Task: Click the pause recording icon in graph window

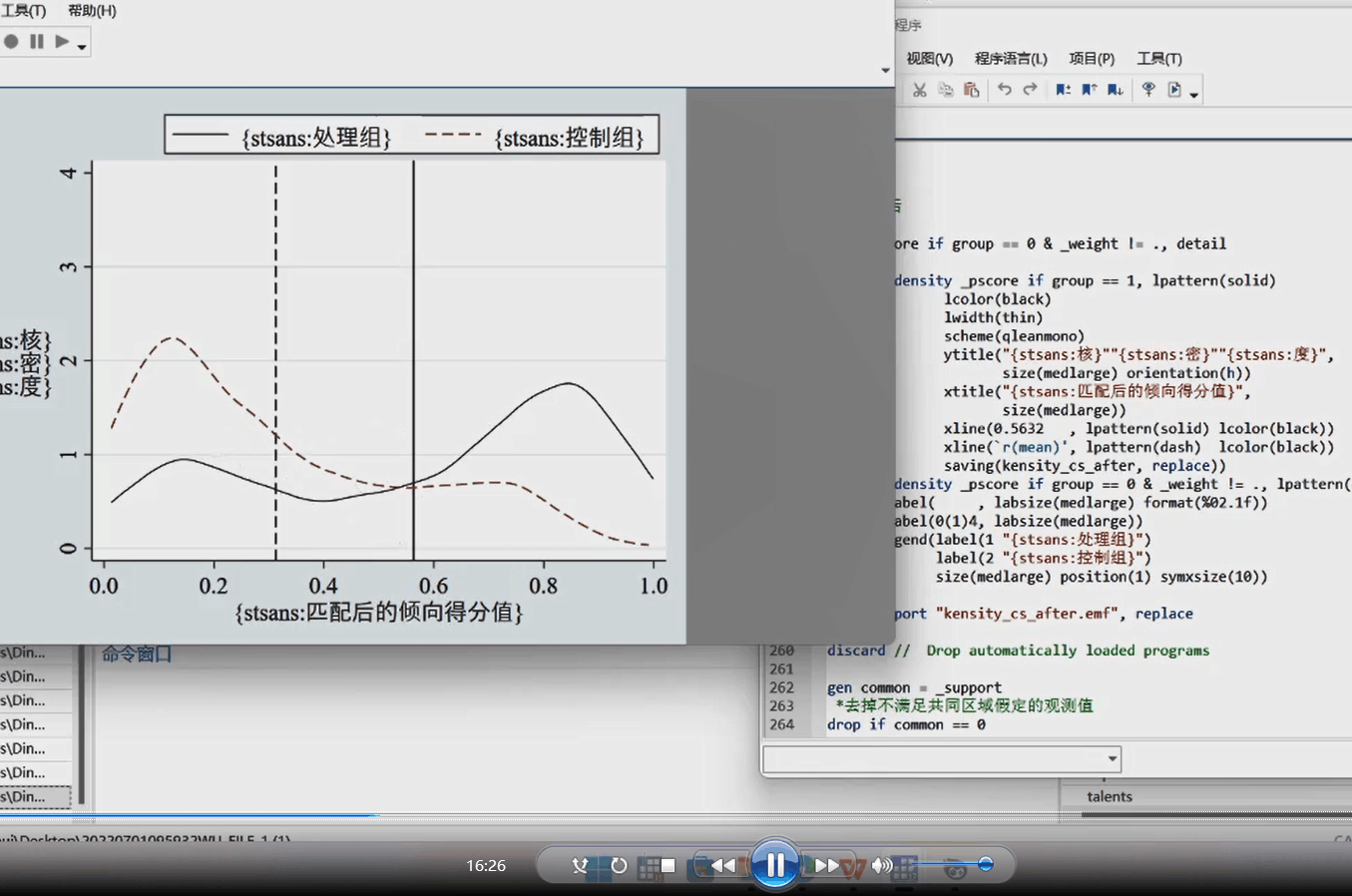Action: click(x=37, y=41)
